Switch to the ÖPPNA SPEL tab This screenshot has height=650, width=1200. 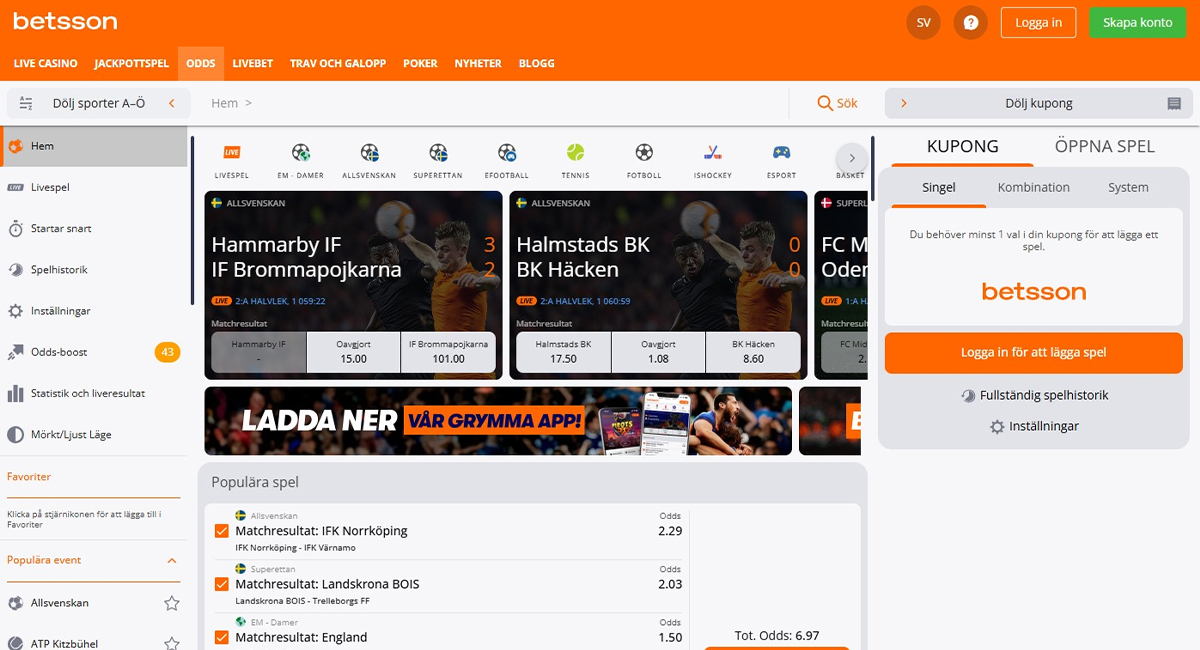click(x=1104, y=147)
